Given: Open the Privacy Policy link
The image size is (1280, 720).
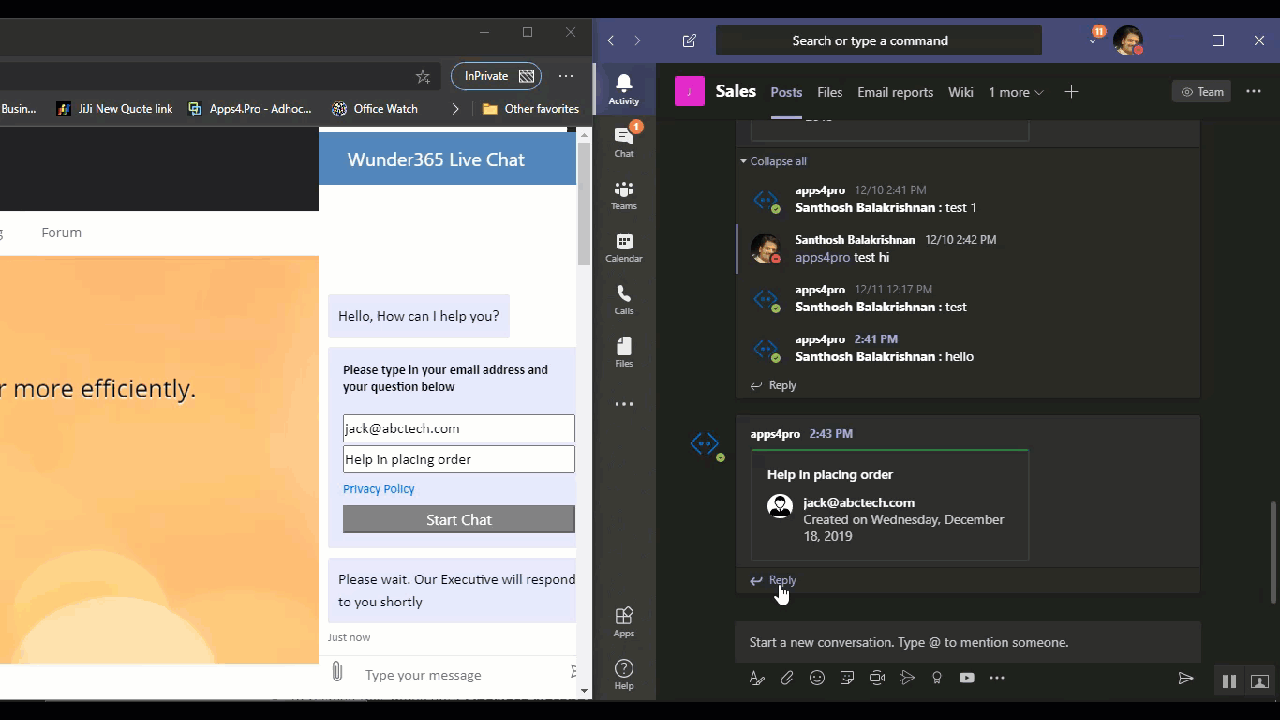Looking at the screenshot, I should [x=378, y=489].
